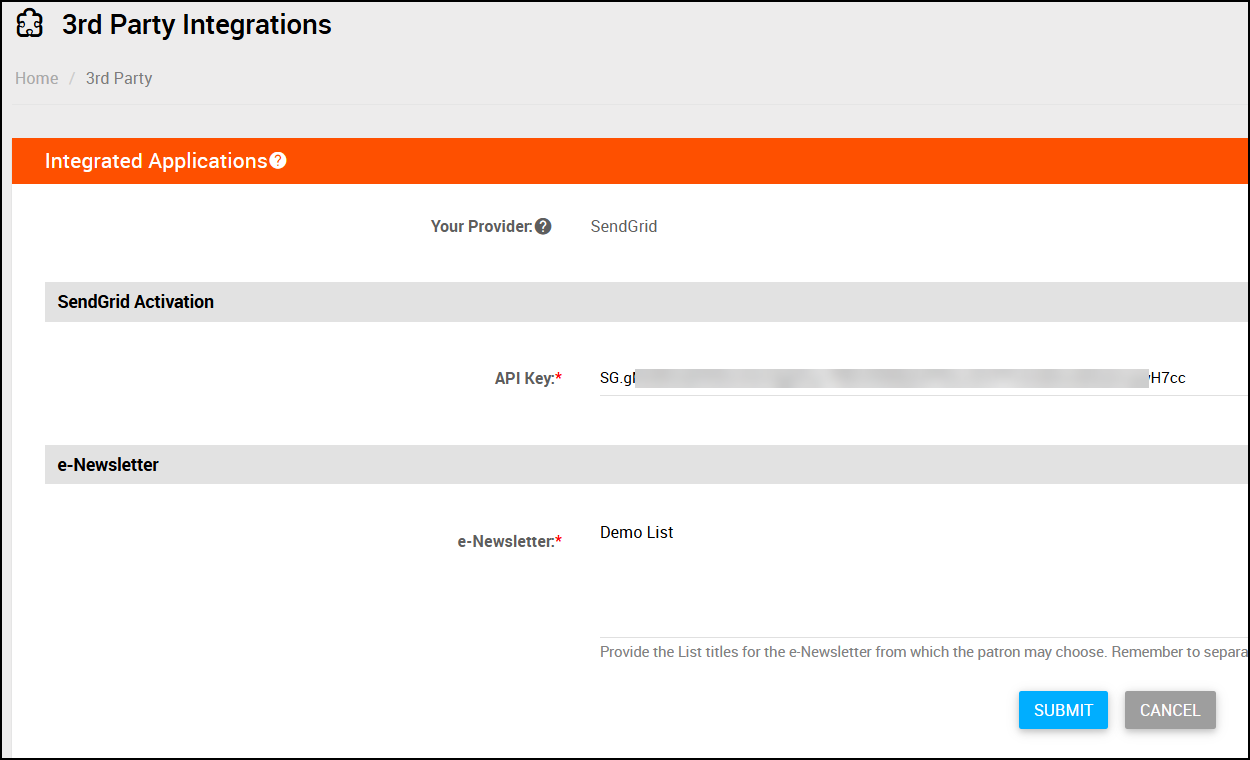Click the API Key label
This screenshot has width=1250, height=760.
pyautogui.click(x=528, y=379)
